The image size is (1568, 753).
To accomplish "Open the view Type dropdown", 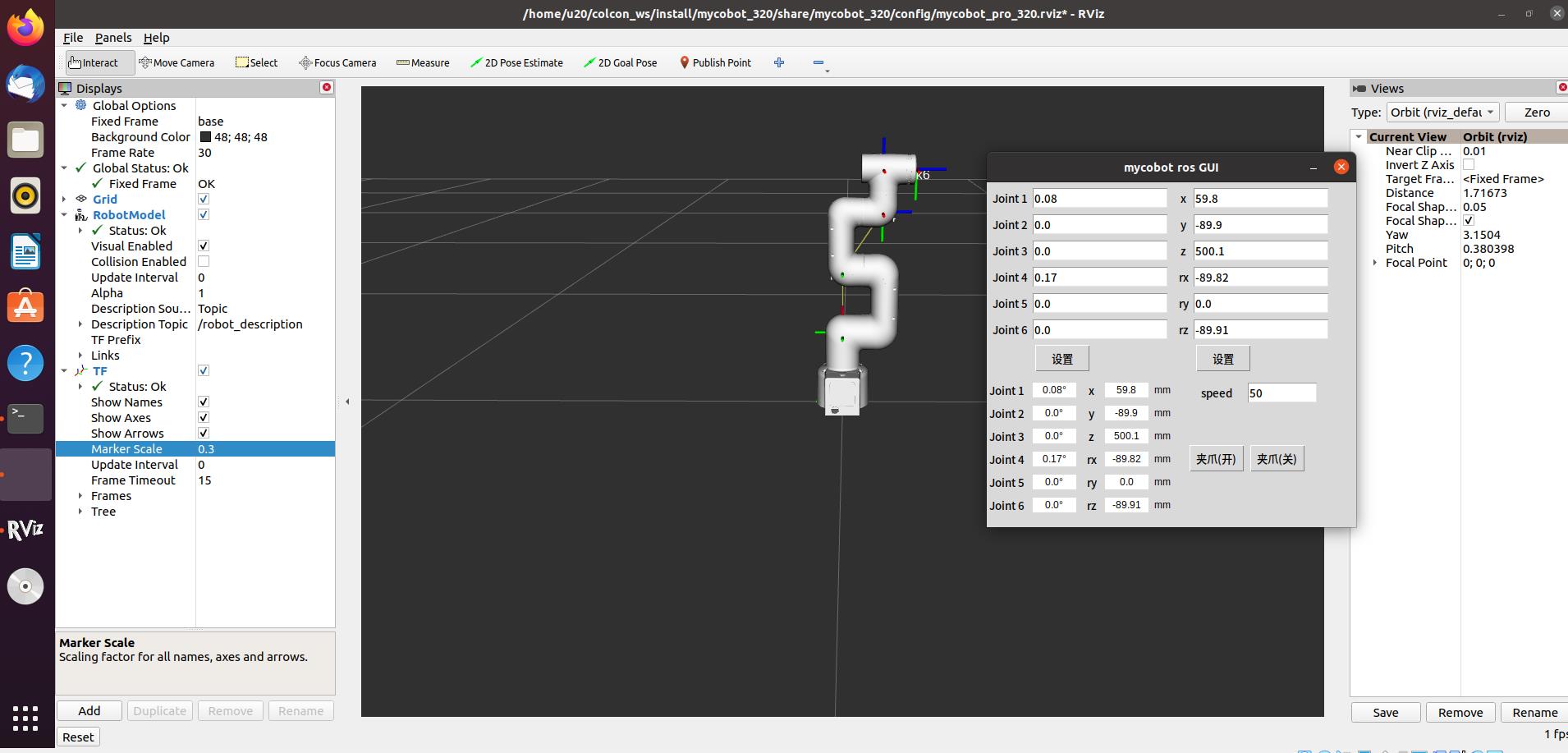I will point(1442,112).
